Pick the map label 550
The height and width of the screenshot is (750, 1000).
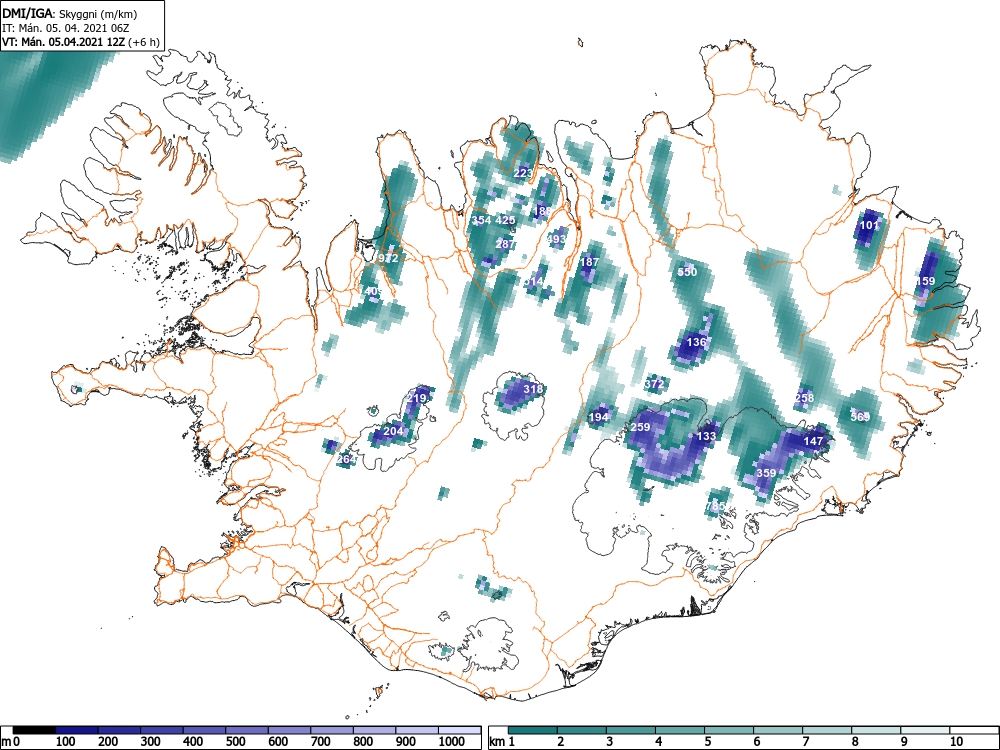point(687,272)
